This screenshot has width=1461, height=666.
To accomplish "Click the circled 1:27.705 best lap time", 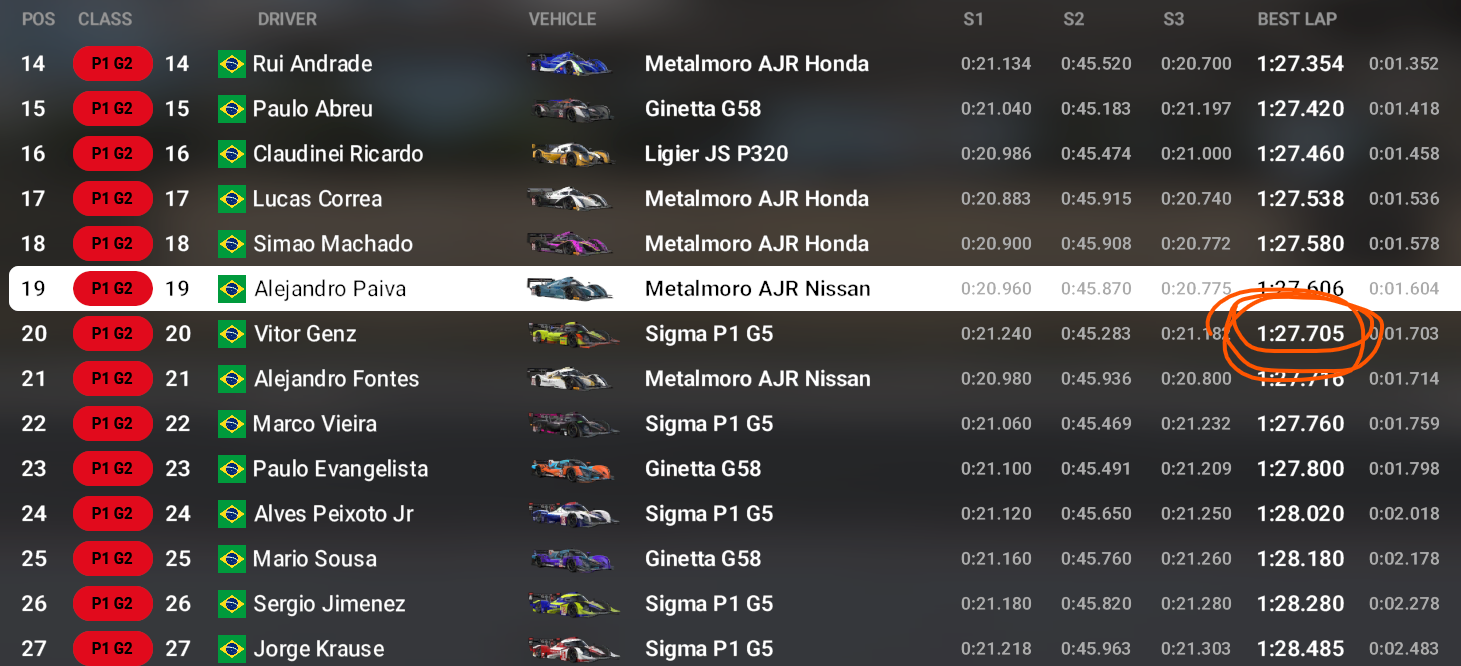I will point(1300,334).
